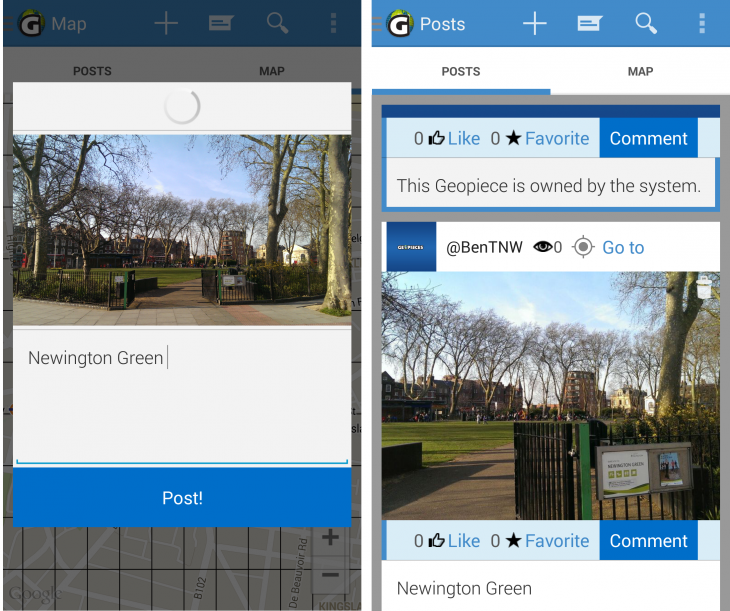Comment on the system-owned Geopiece
Screen dimensions: 730x611
click(648, 139)
